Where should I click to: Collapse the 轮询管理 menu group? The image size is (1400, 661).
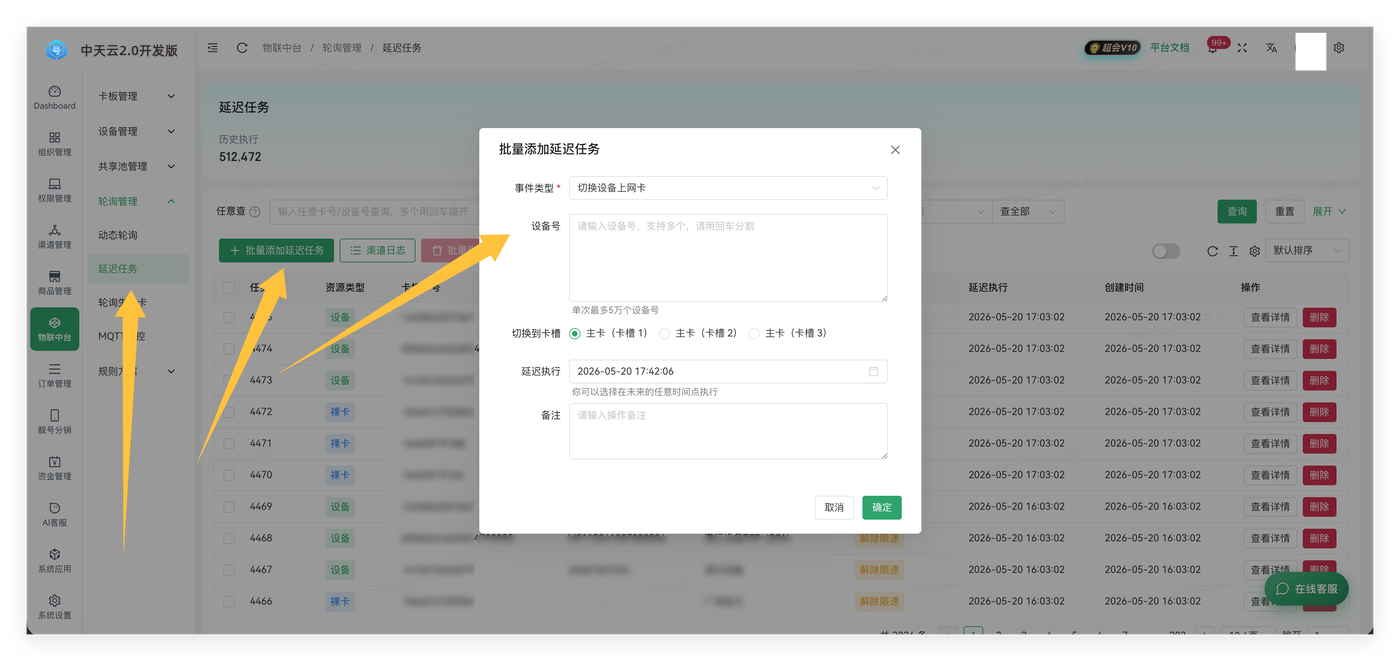click(x=137, y=201)
